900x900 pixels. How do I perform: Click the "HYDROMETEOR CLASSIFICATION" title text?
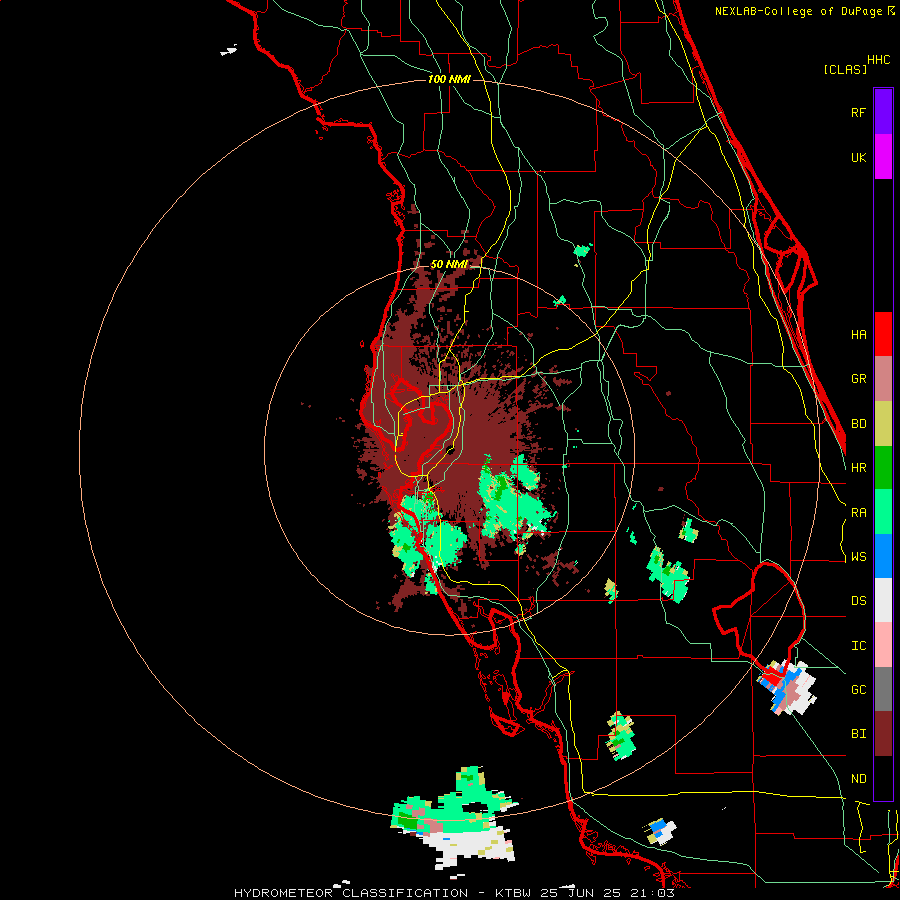coord(351,893)
